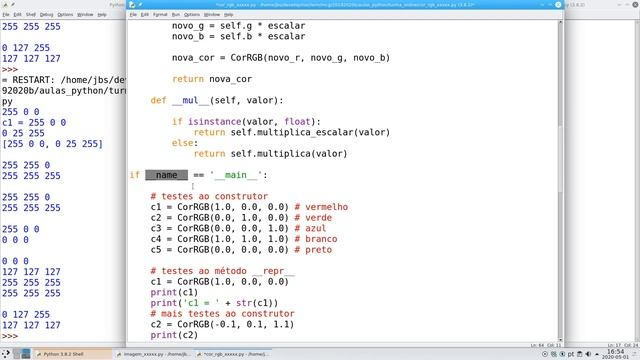640x360 pixels.
Task: Click the line defining c4 as branco
Action: (244, 239)
